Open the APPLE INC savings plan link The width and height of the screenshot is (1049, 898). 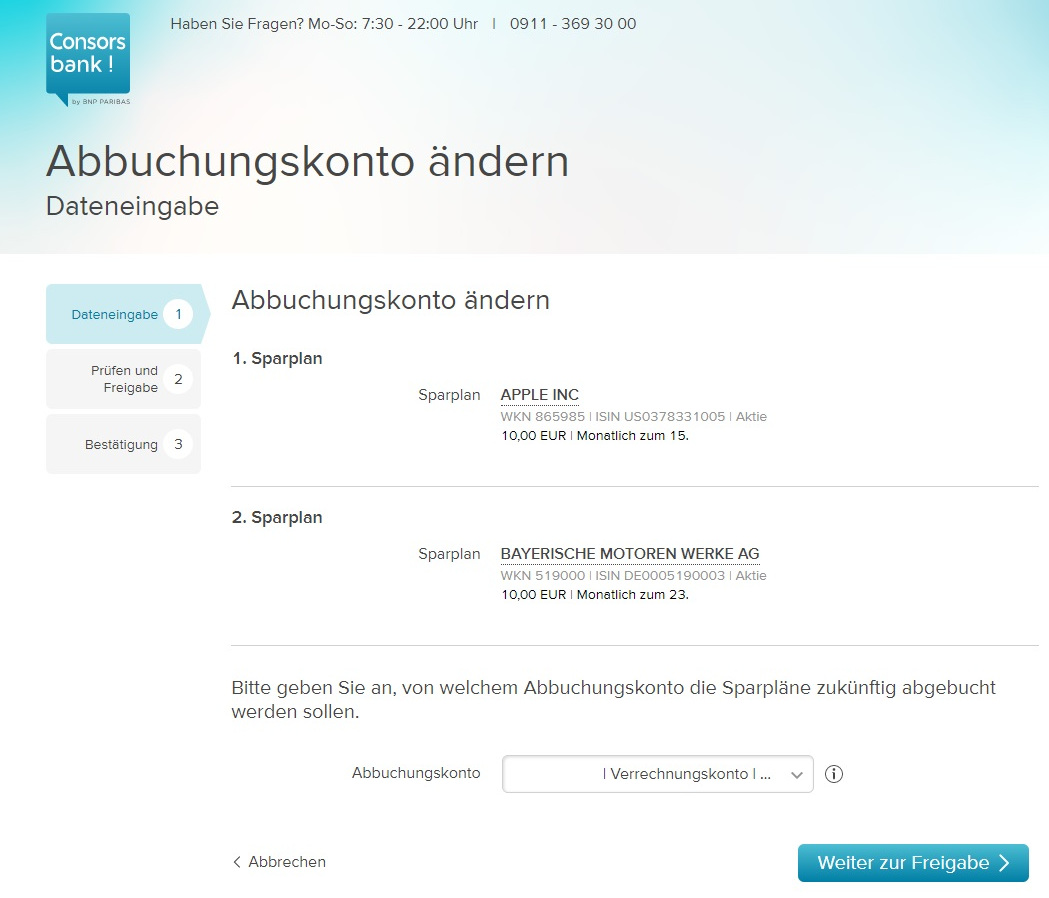coord(540,395)
